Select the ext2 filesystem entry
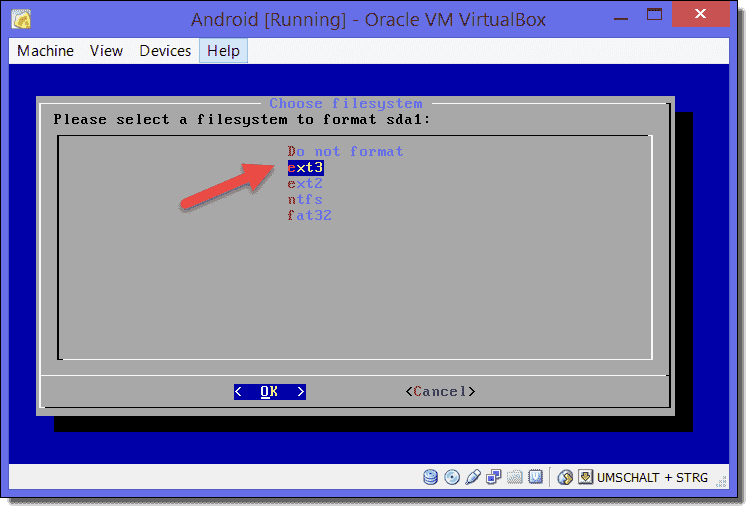The height and width of the screenshot is (513, 753). [305, 183]
